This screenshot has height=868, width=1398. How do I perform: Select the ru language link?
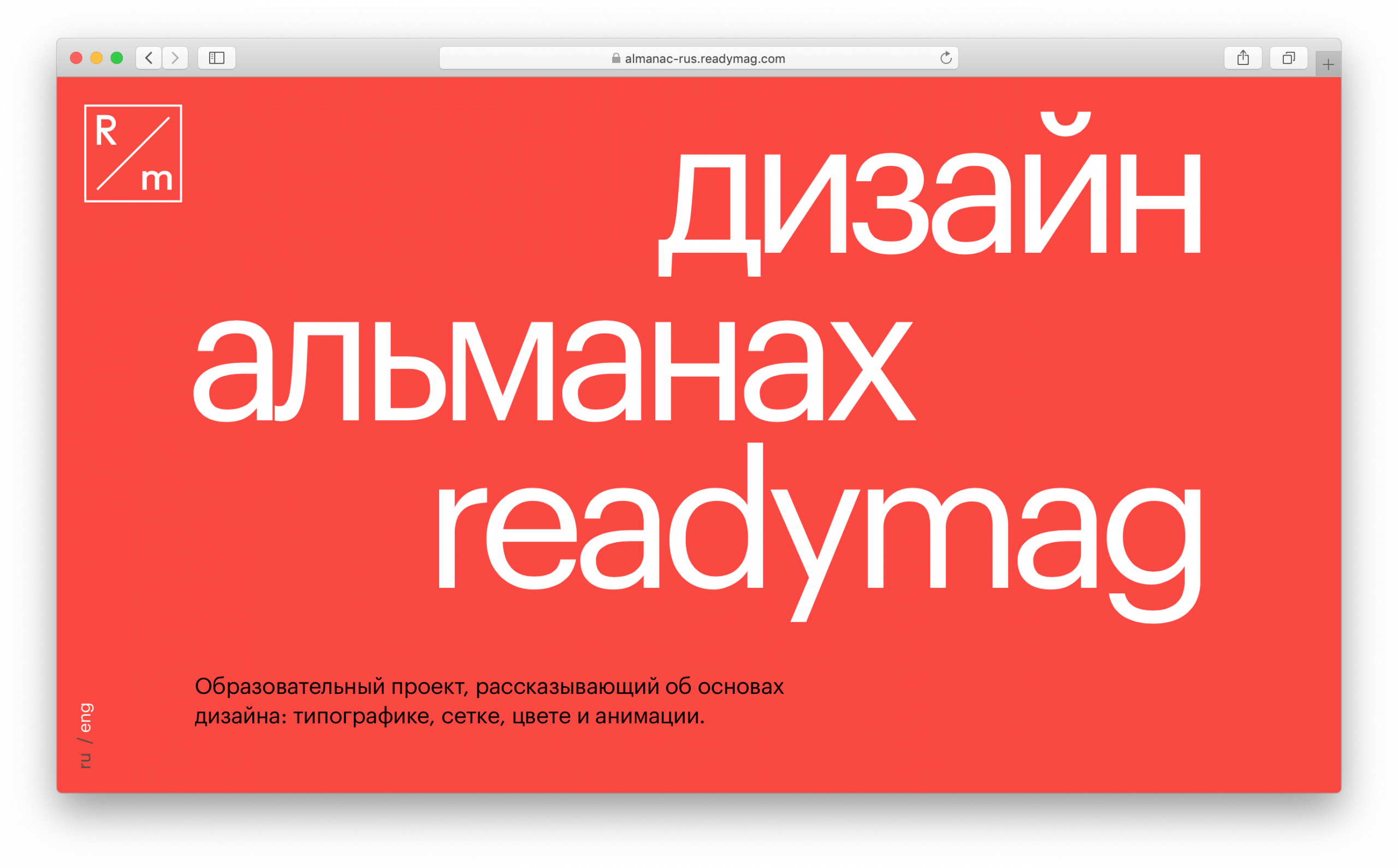pos(86,760)
